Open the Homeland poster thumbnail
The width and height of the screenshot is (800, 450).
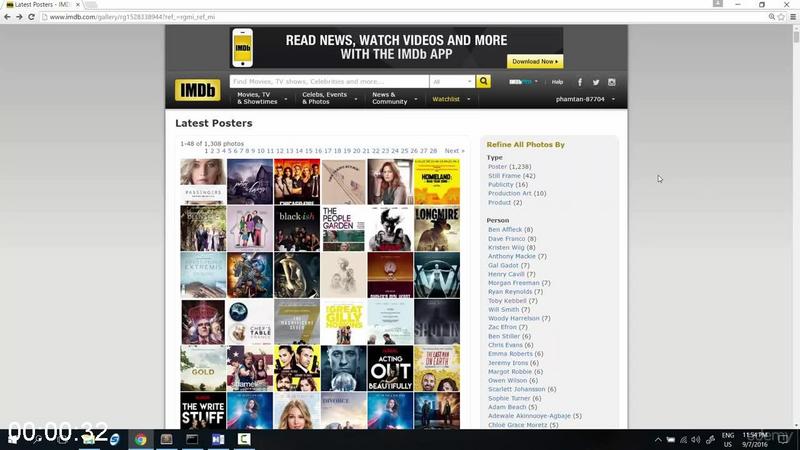pos(437,181)
